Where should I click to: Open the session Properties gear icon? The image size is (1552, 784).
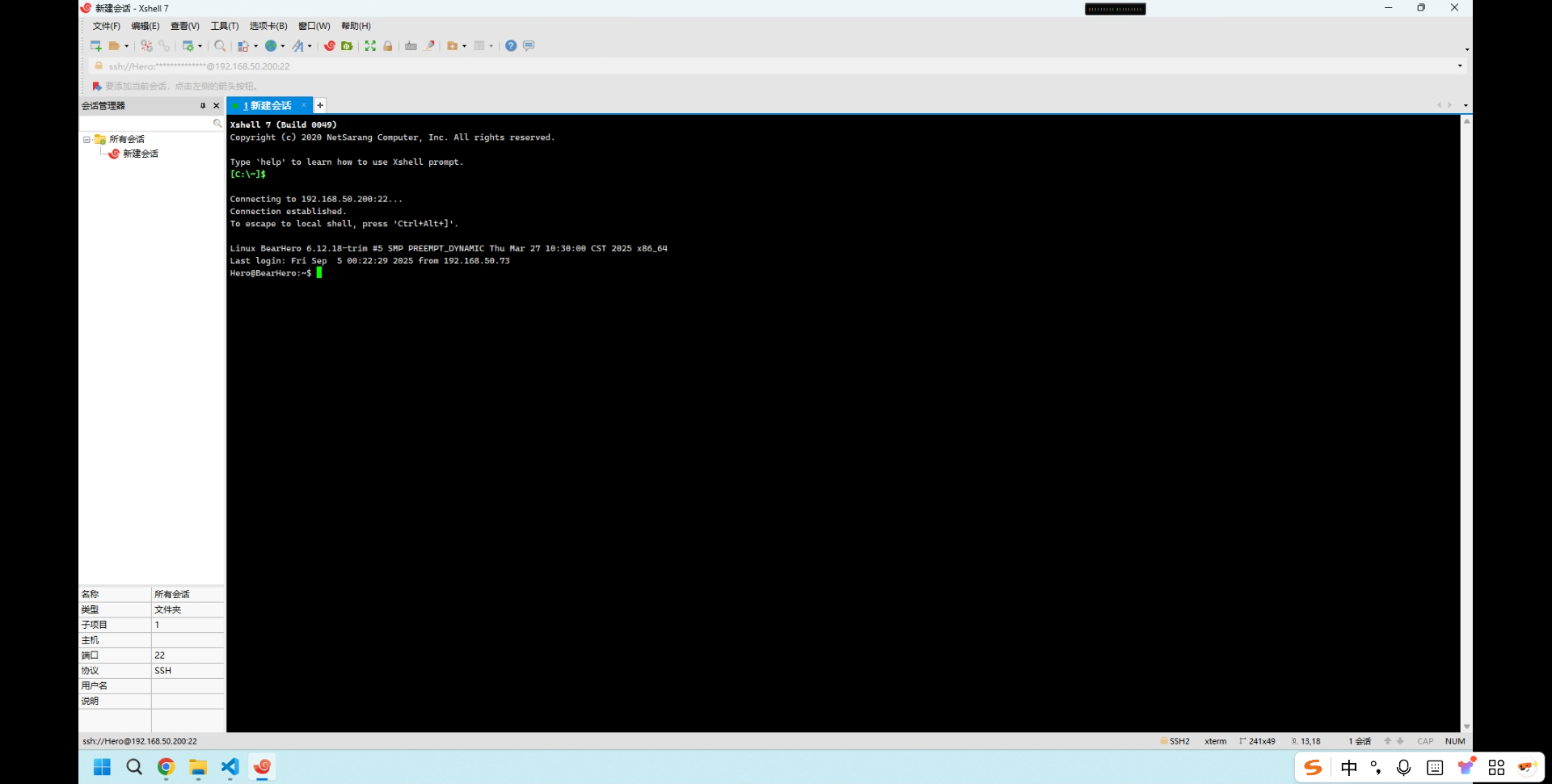click(188, 46)
